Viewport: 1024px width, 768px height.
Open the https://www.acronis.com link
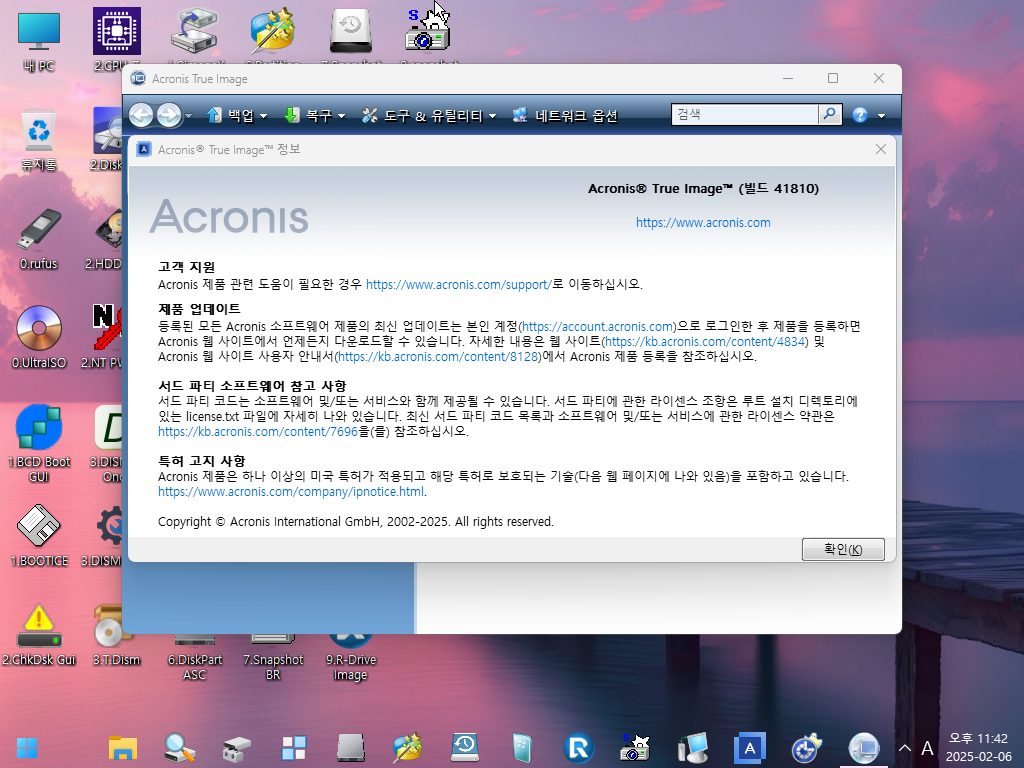click(703, 223)
